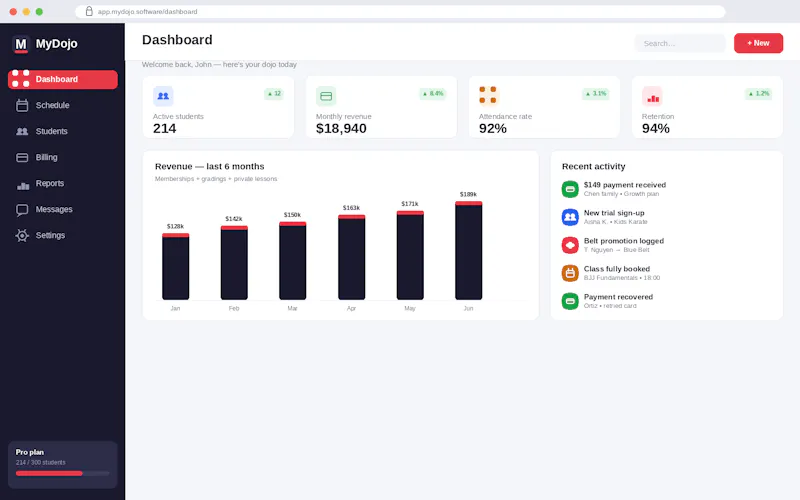Click the 214 active students value
This screenshot has width=800, height=500.
(164, 129)
